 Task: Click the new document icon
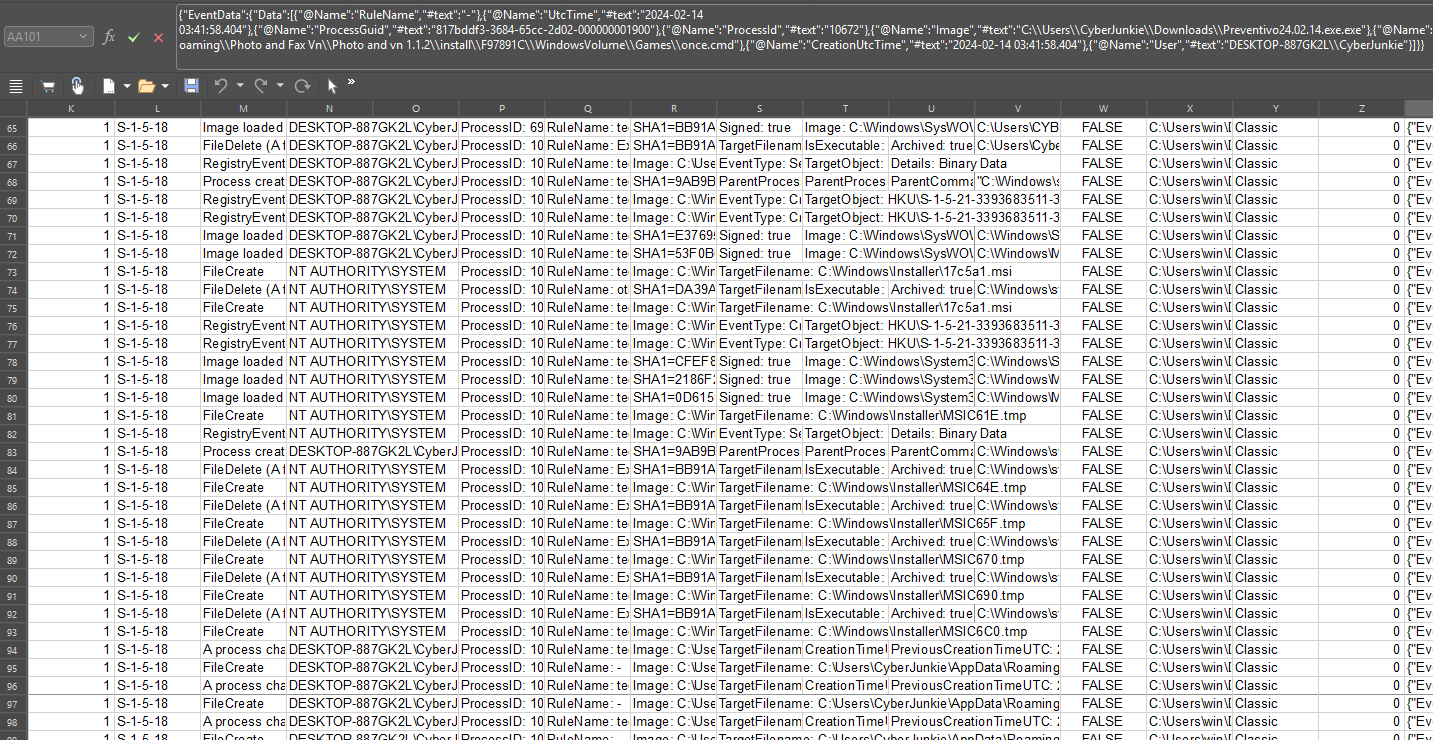click(108, 86)
